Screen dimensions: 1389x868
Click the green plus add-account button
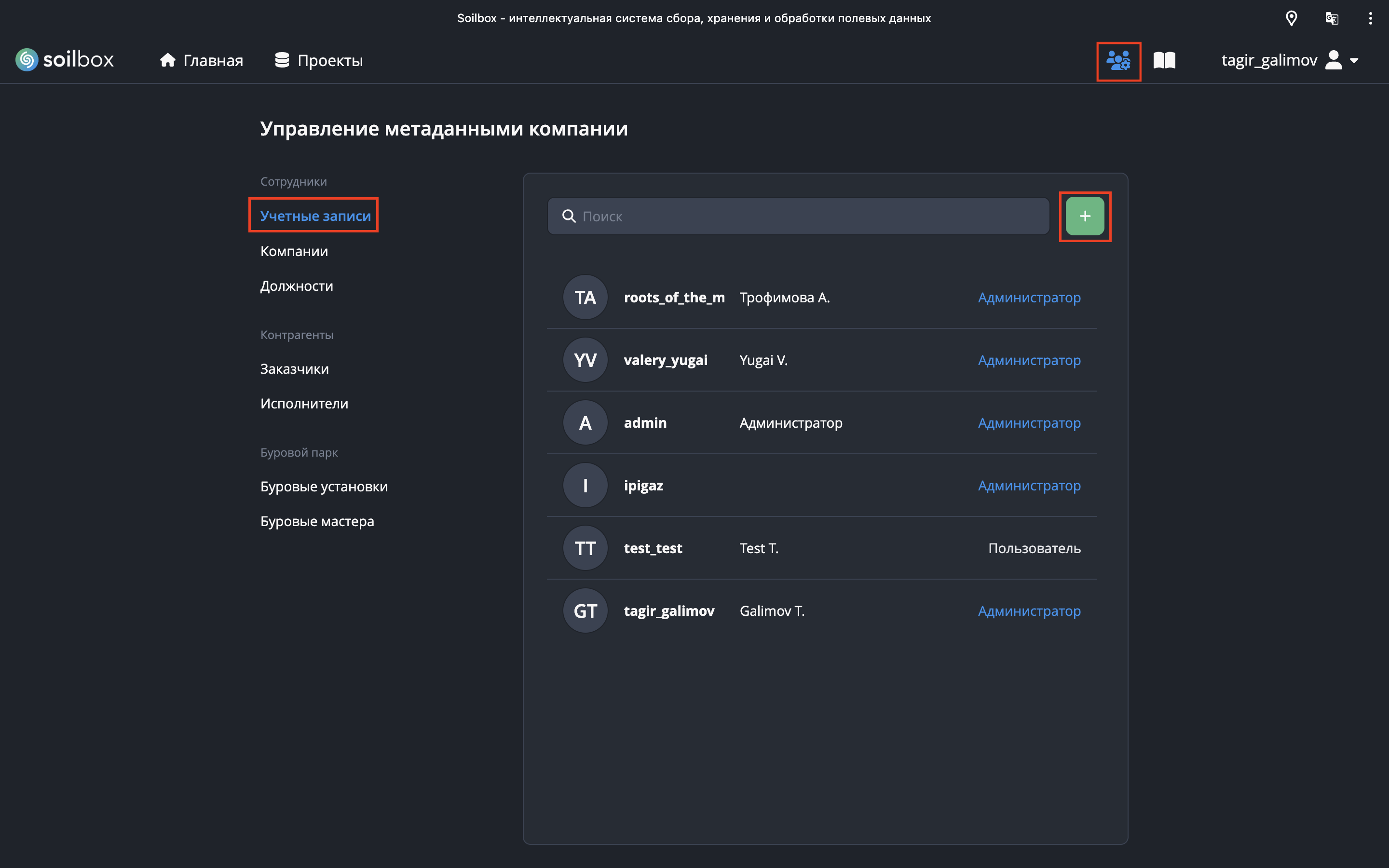(x=1084, y=216)
